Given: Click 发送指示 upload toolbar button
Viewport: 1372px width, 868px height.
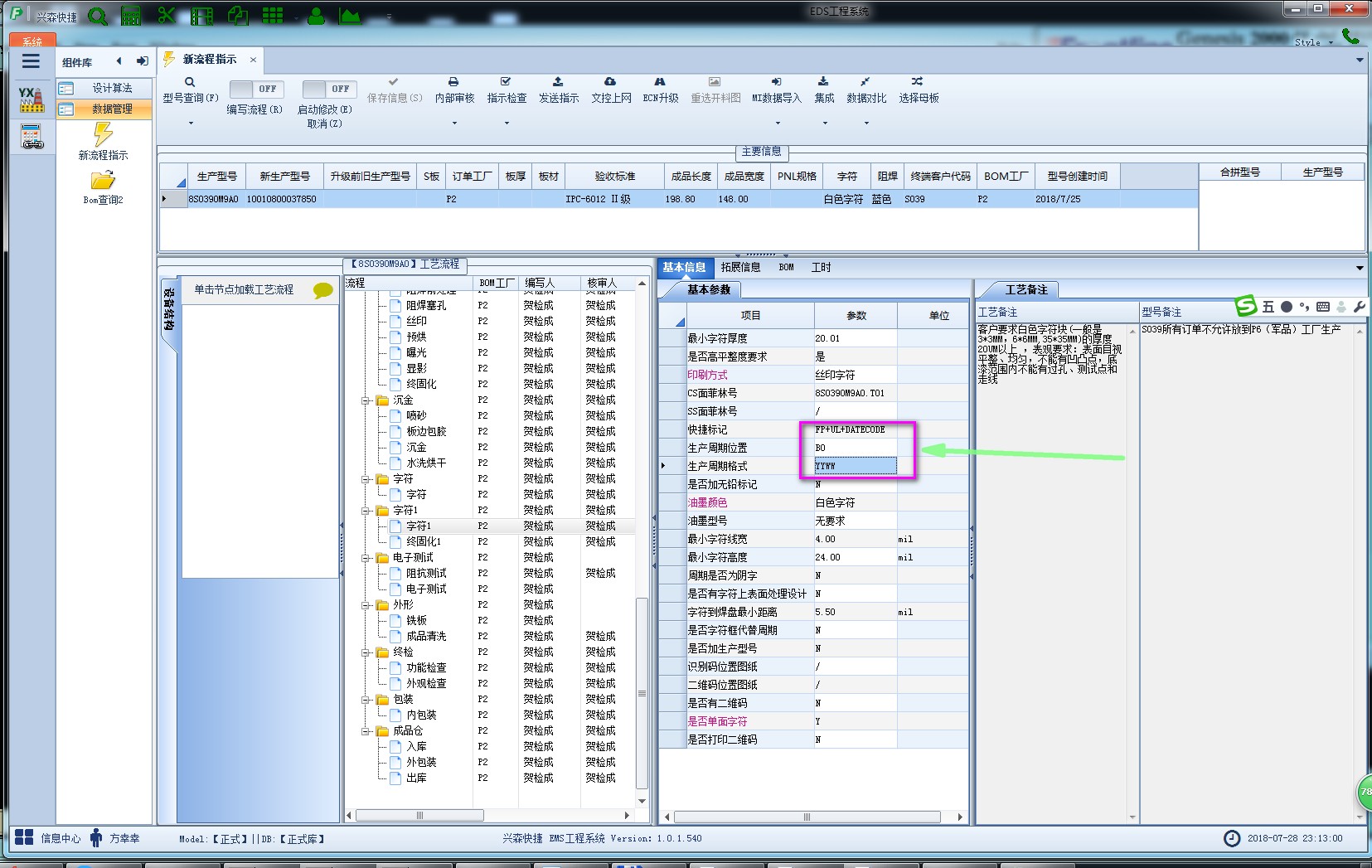Looking at the screenshot, I should tap(559, 90).
